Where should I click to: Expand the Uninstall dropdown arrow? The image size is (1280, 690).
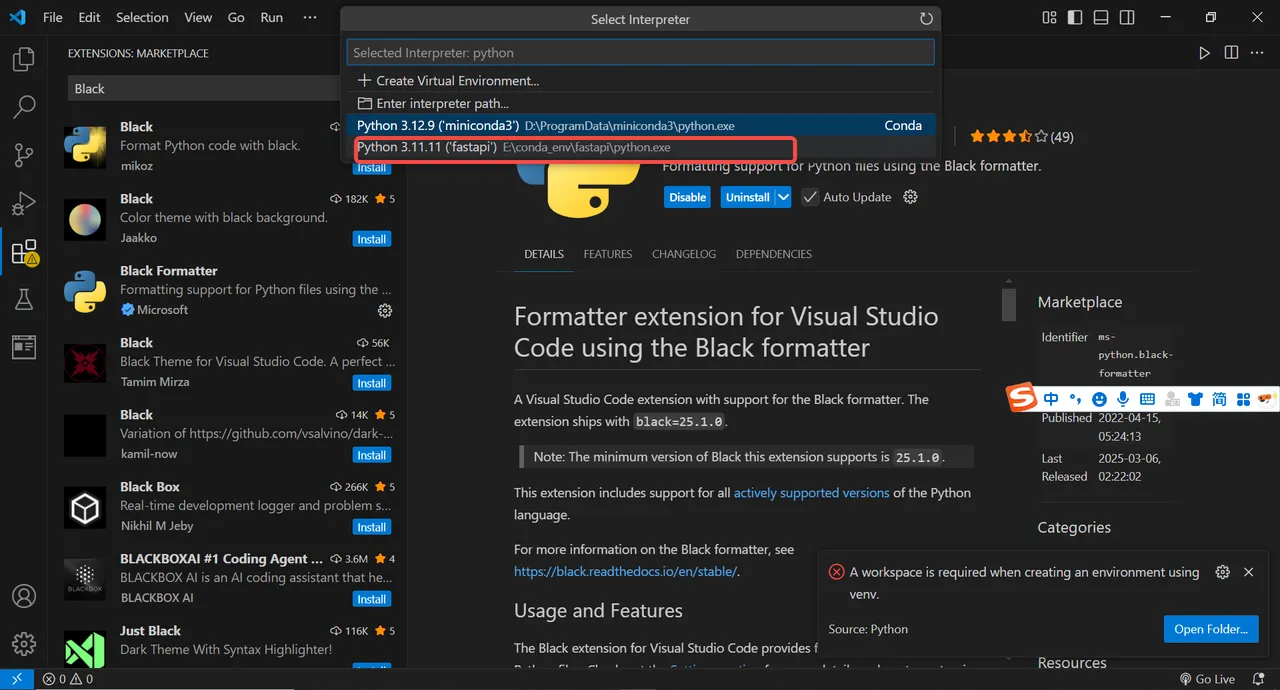pyautogui.click(x=783, y=197)
